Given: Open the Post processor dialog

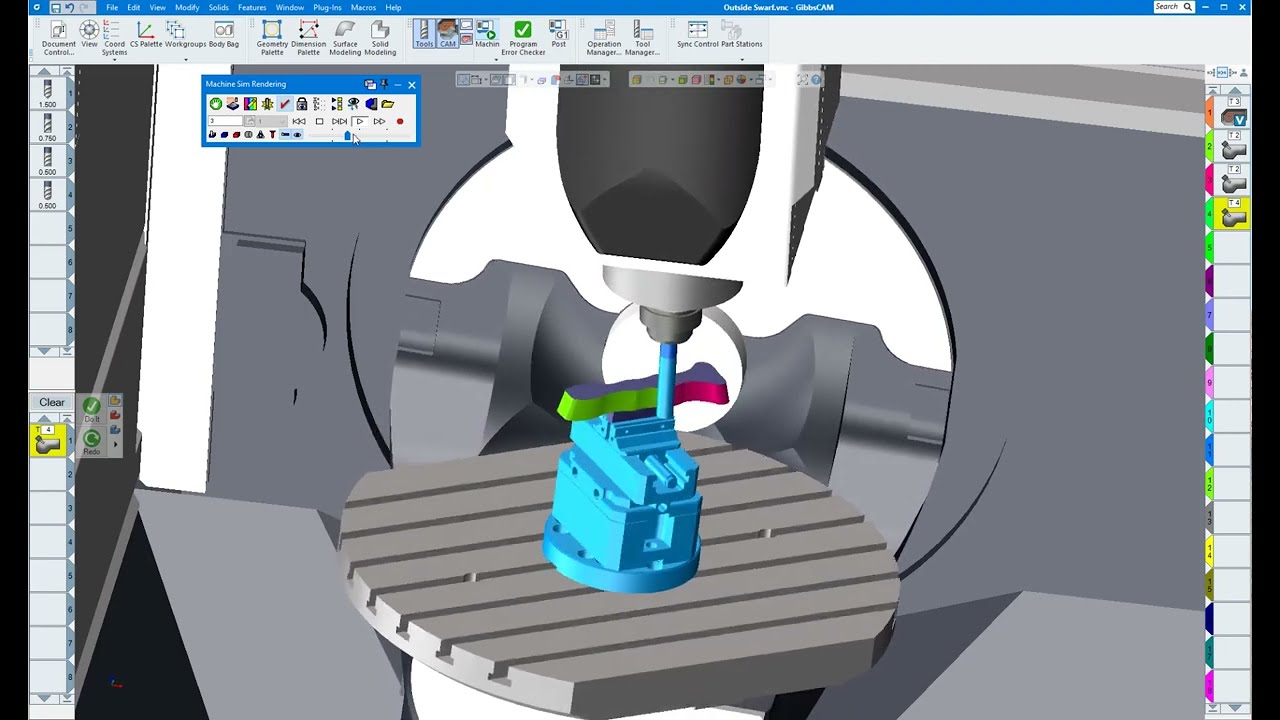Looking at the screenshot, I should [558, 35].
